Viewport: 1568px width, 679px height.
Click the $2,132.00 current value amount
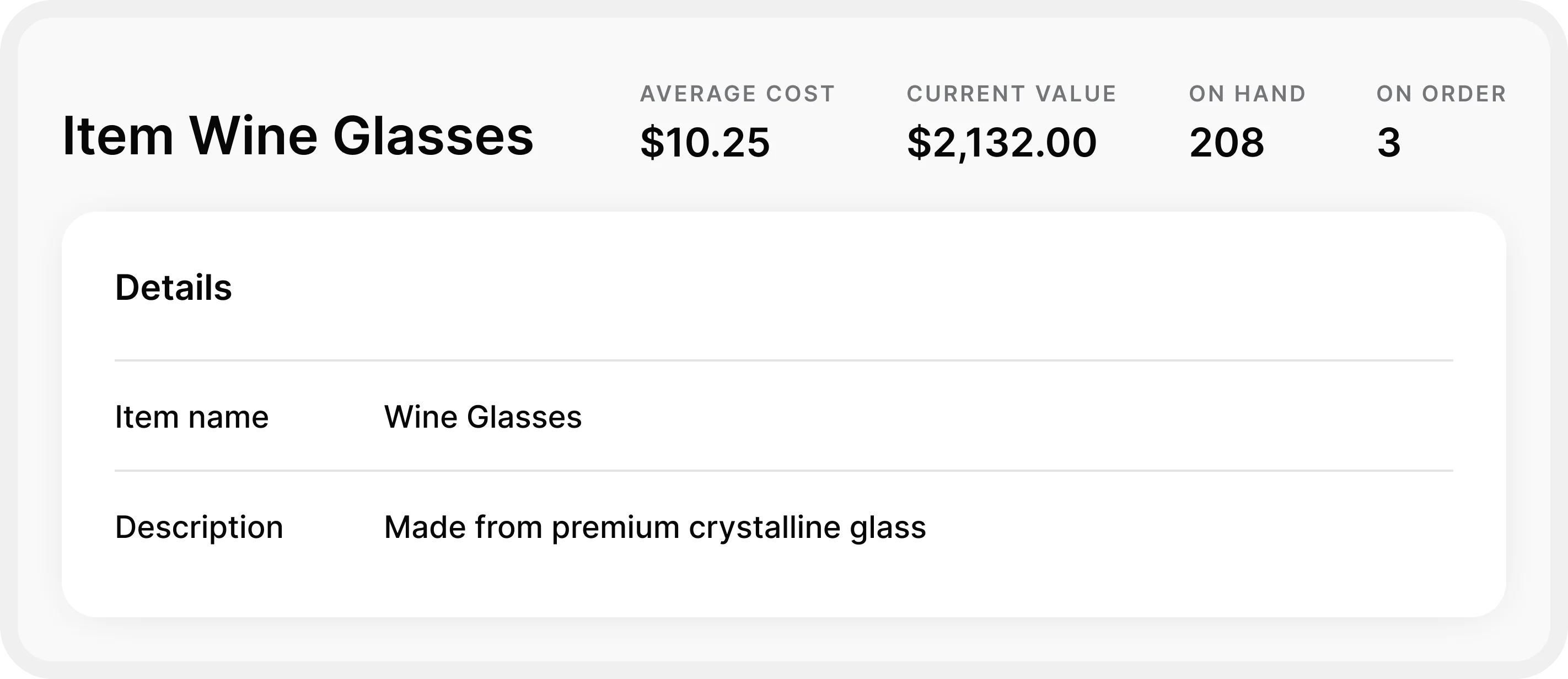coord(1002,142)
